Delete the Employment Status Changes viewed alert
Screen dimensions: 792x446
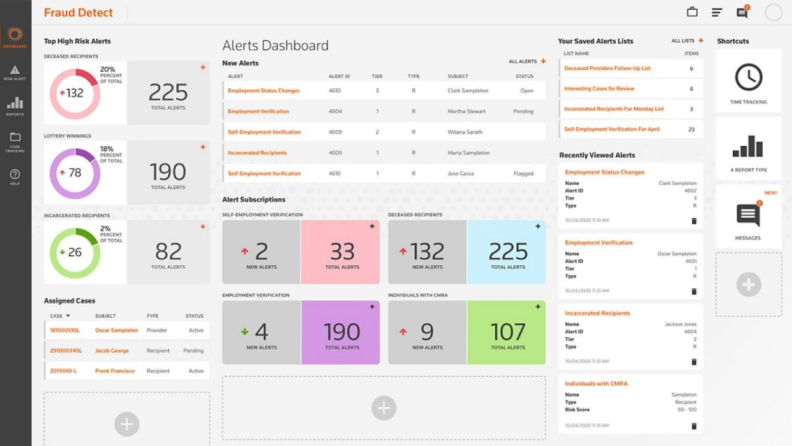[x=694, y=220]
